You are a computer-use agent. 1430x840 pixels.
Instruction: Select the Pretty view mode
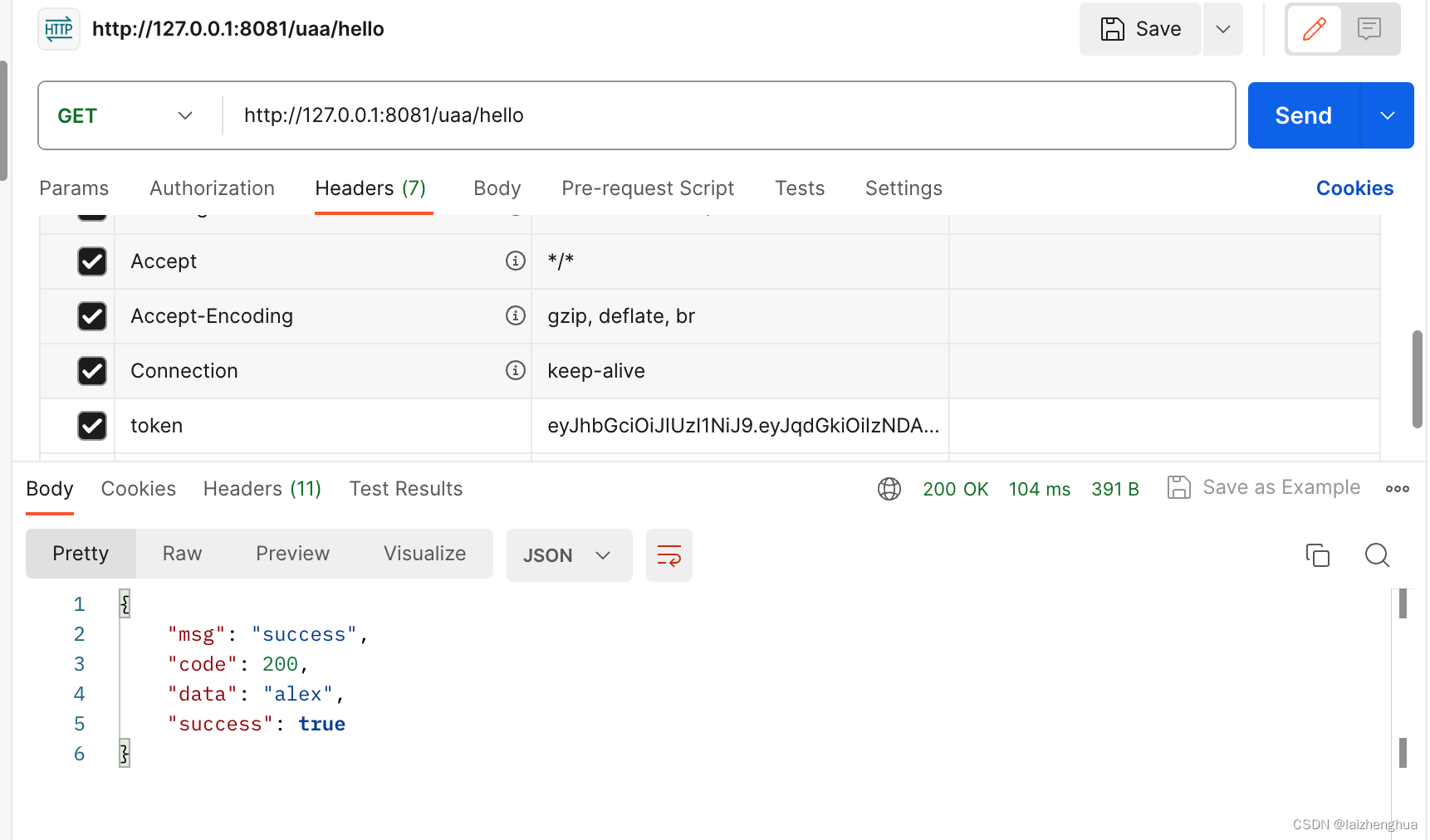pos(81,554)
